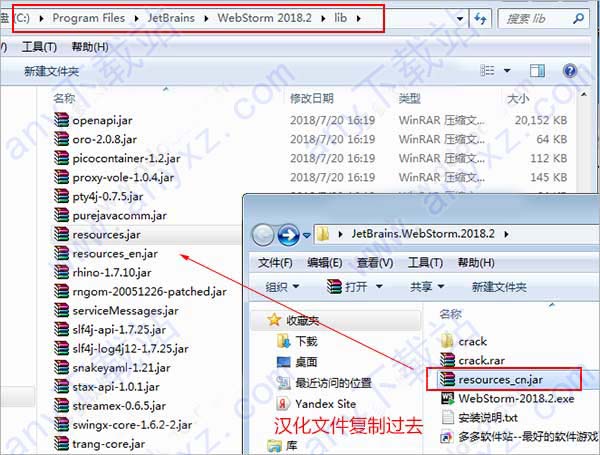This screenshot has width=600, height=455.
Task: Click WebStorm 2018.2 in the address path
Action: pos(264,18)
